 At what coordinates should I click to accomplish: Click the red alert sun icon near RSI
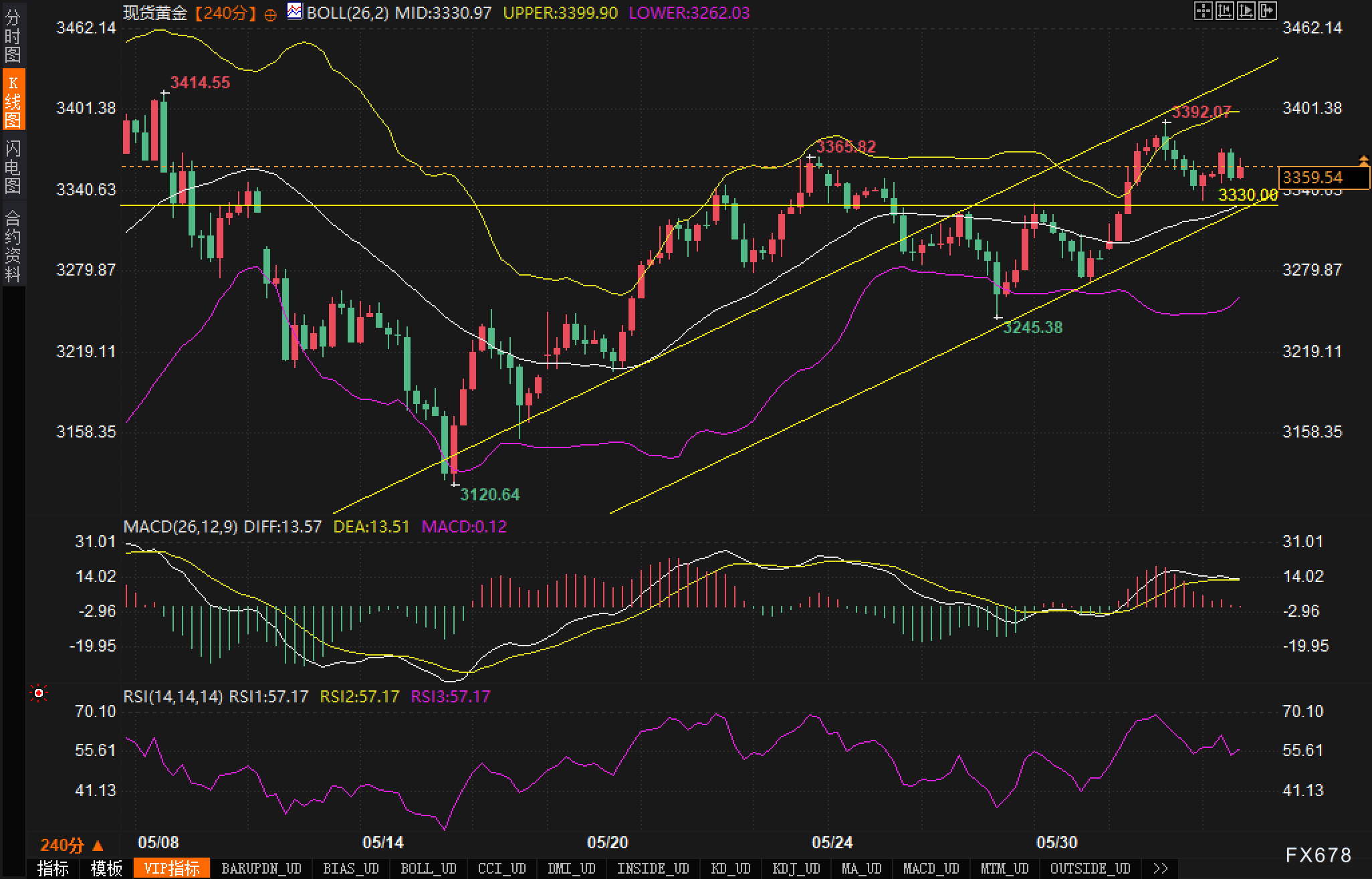[x=39, y=693]
